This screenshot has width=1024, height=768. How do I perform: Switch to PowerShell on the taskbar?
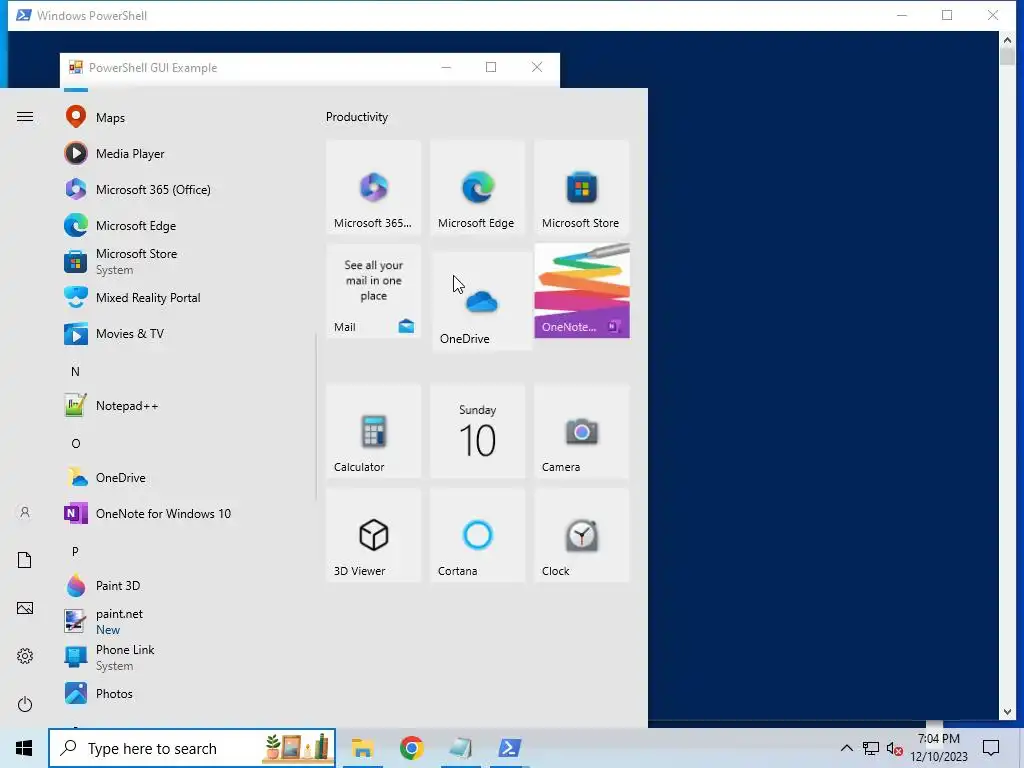coord(509,748)
